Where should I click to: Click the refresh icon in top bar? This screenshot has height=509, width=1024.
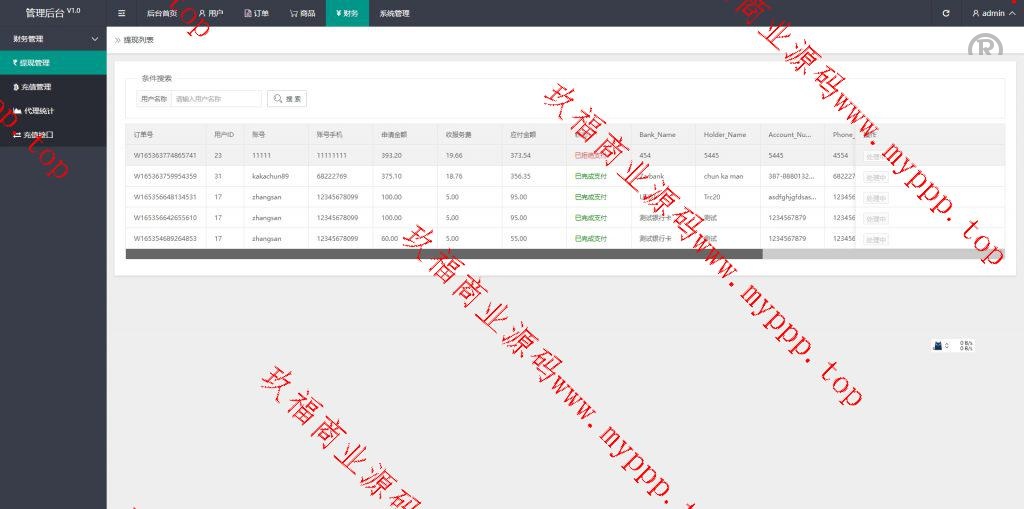pos(946,13)
